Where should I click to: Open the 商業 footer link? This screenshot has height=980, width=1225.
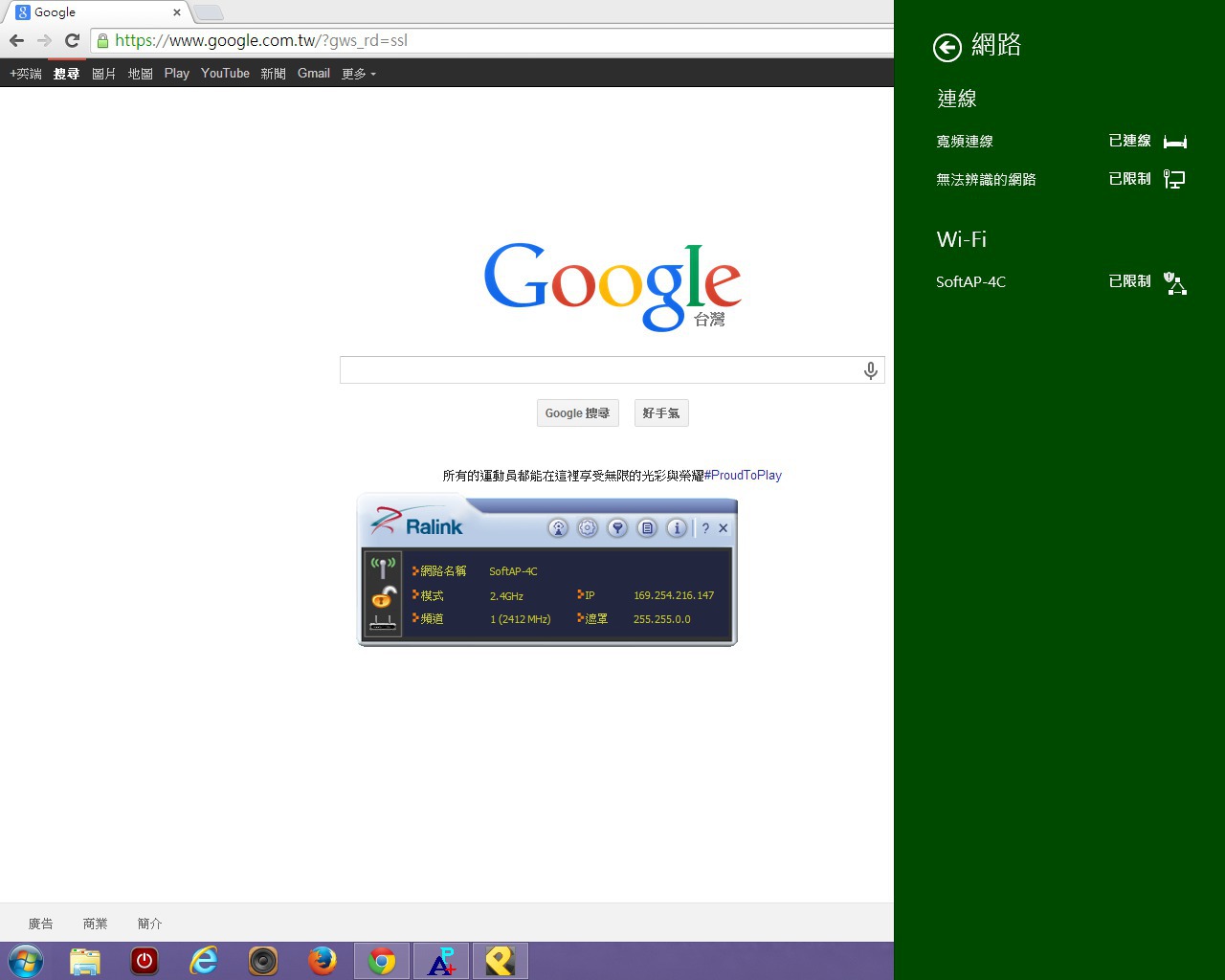[96, 924]
